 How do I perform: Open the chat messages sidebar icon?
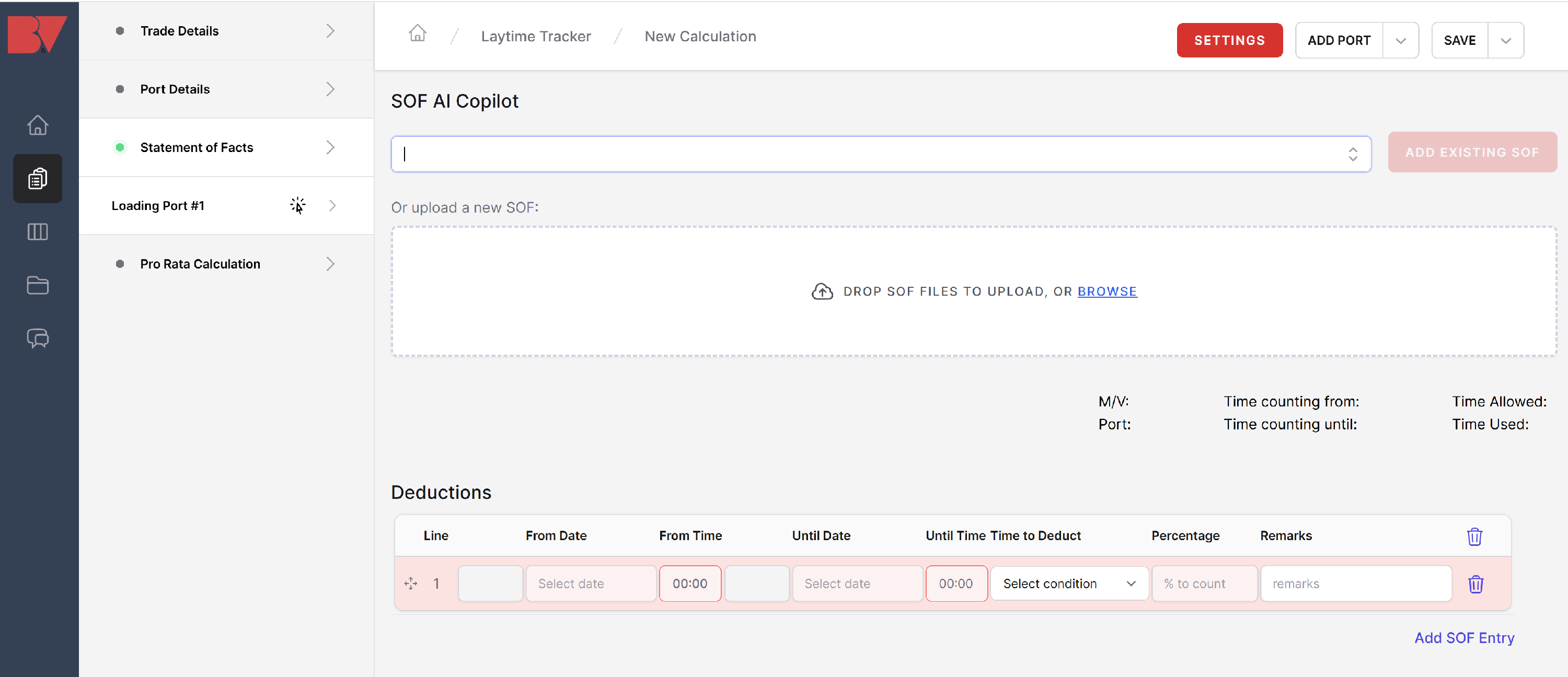(x=38, y=338)
